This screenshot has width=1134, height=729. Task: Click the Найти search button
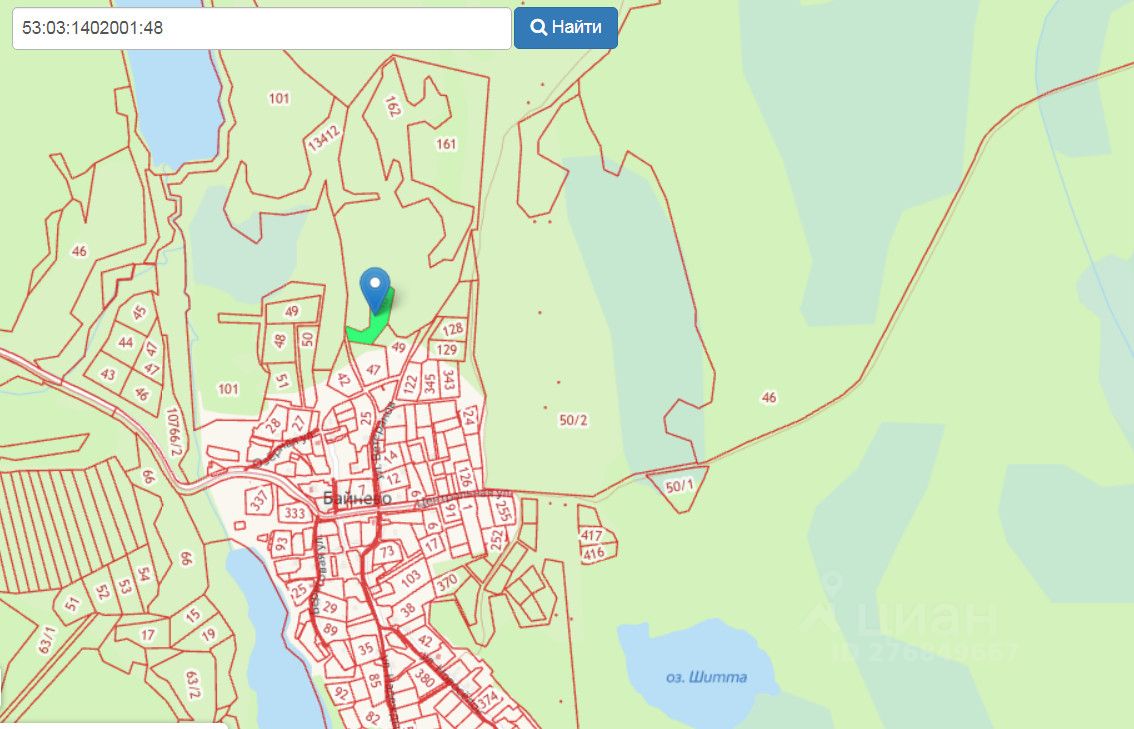[566, 27]
